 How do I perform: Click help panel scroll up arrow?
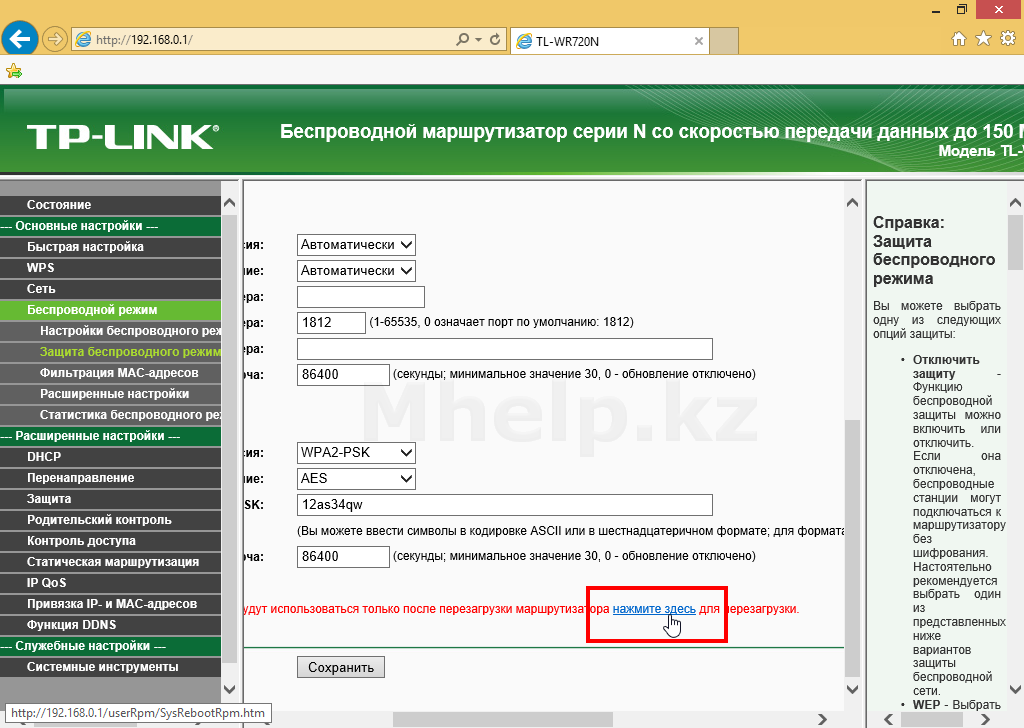tap(1015, 203)
